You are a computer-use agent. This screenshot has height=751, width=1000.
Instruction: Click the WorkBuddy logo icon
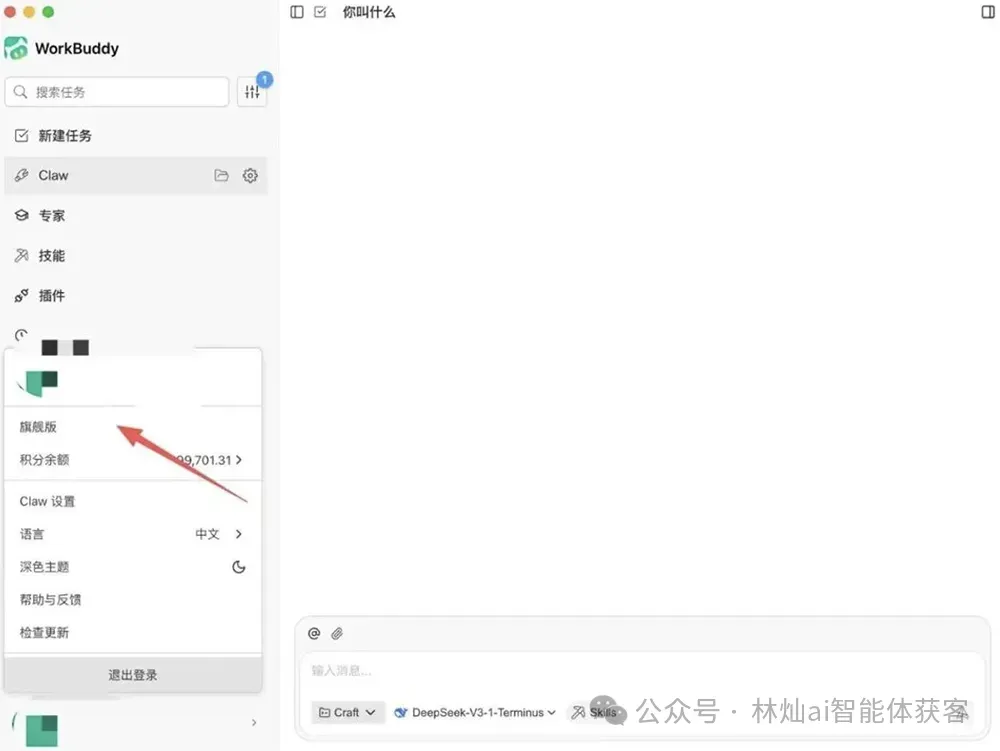click(x=16, y=48)
